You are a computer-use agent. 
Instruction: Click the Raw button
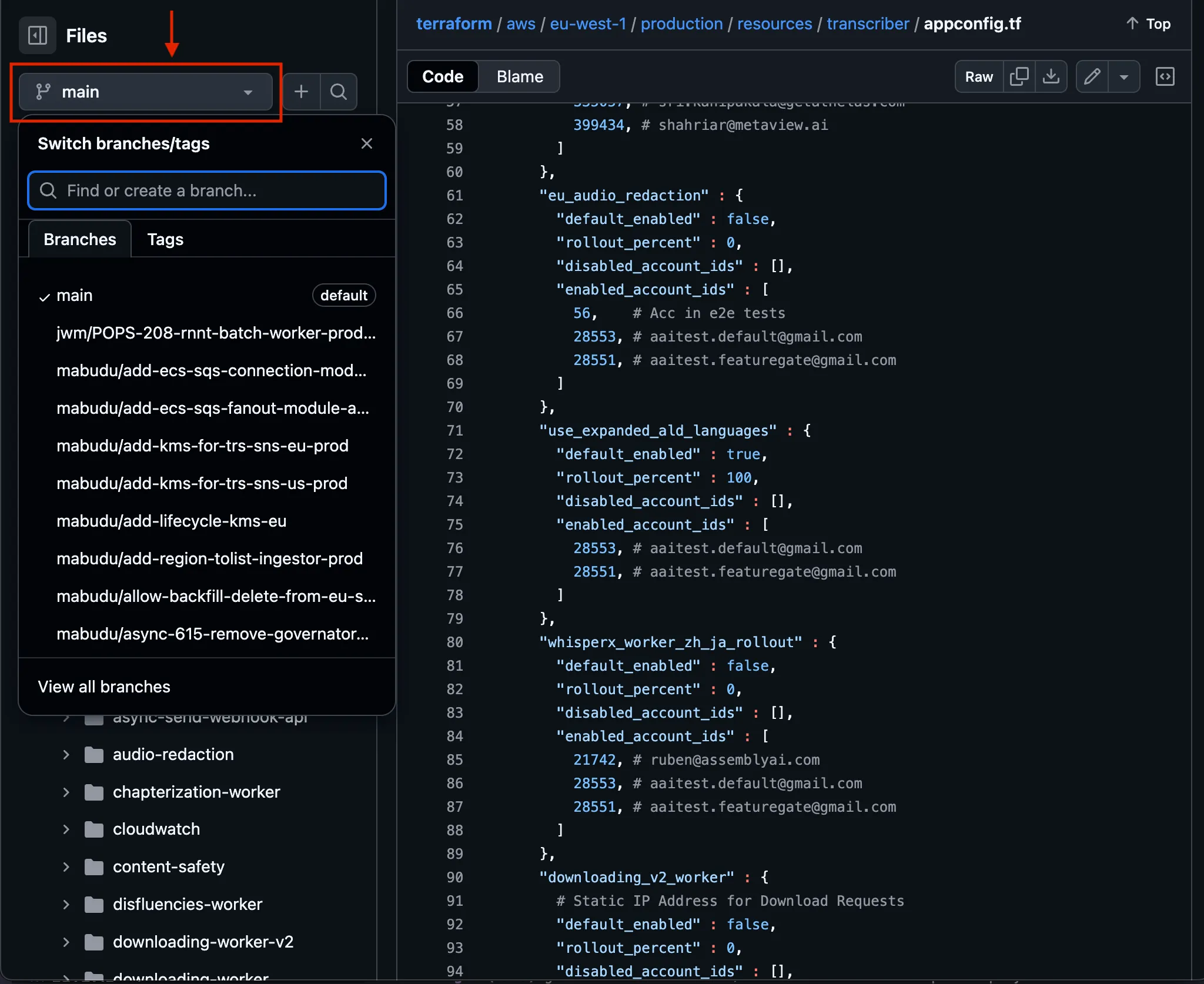click(979, 76)
